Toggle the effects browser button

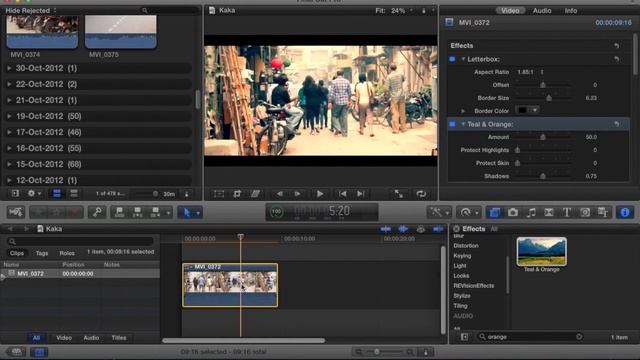coord(494,212)
